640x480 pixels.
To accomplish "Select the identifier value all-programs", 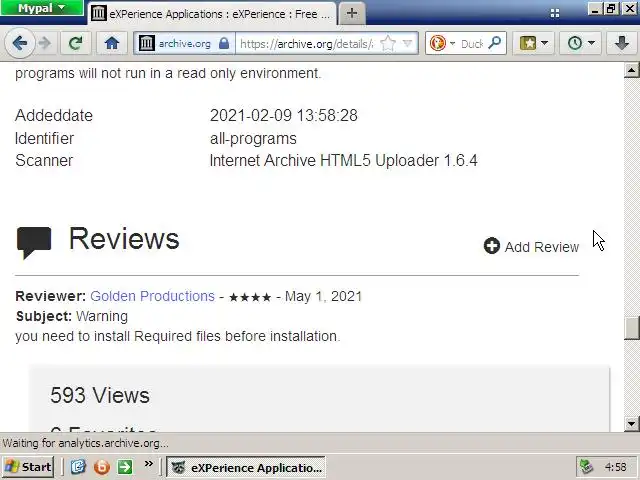I will coord(253,139).
